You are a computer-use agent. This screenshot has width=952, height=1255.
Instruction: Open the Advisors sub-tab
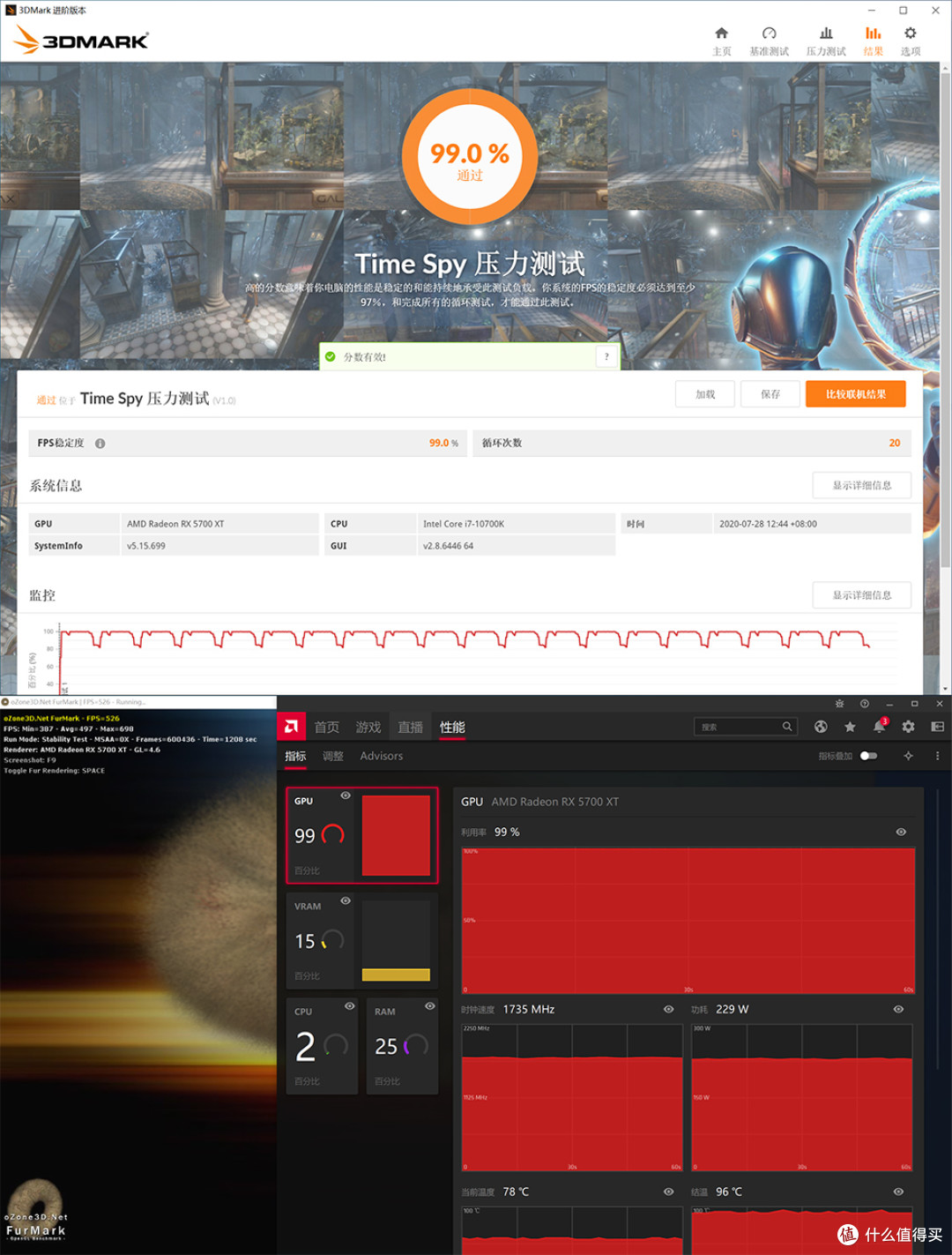tap(382, 756)
